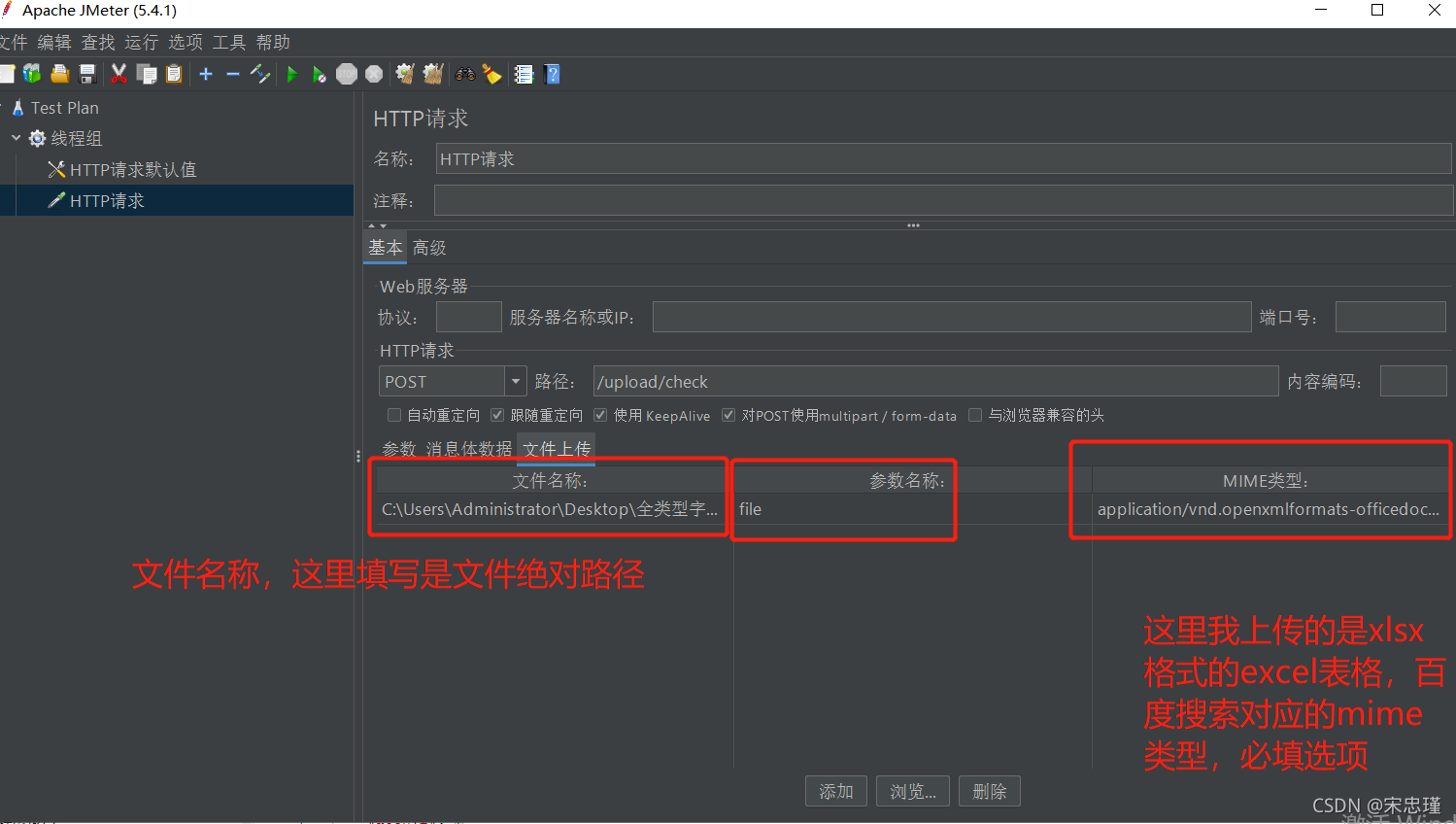
Task: Collapse the 线程组 tree node
Action: (x=17, y=138)
